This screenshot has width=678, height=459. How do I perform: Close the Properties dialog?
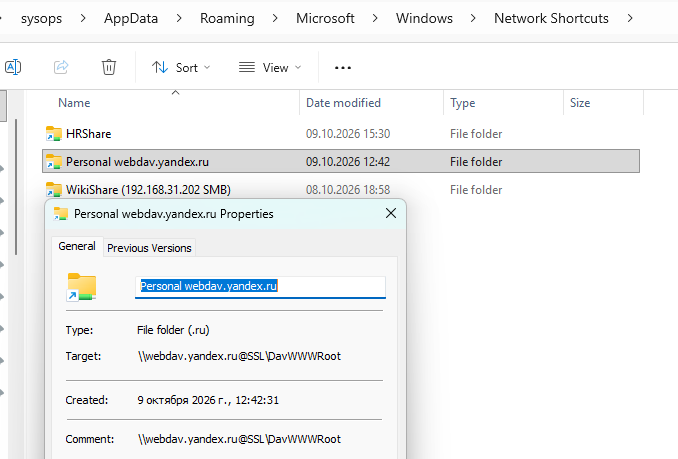pyautogui.click(x=391, y=213)
